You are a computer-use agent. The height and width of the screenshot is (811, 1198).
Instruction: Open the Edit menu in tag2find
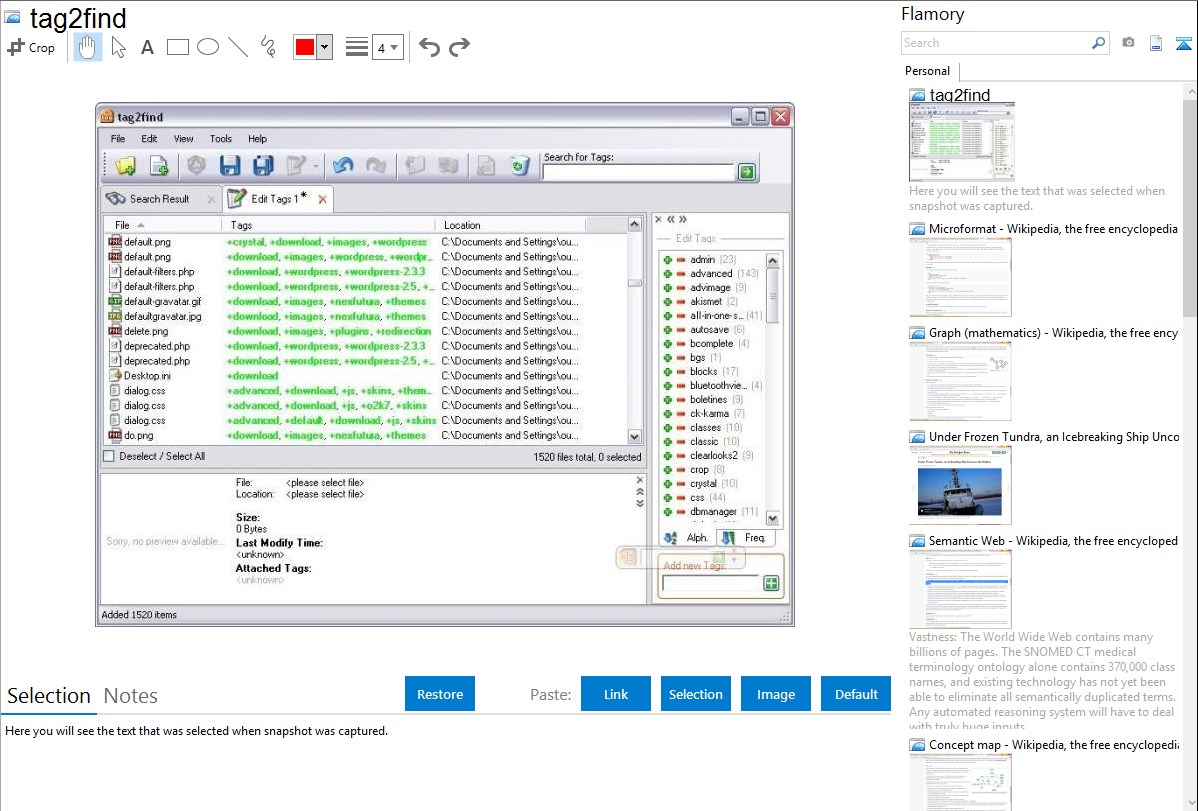pos(149,139)
